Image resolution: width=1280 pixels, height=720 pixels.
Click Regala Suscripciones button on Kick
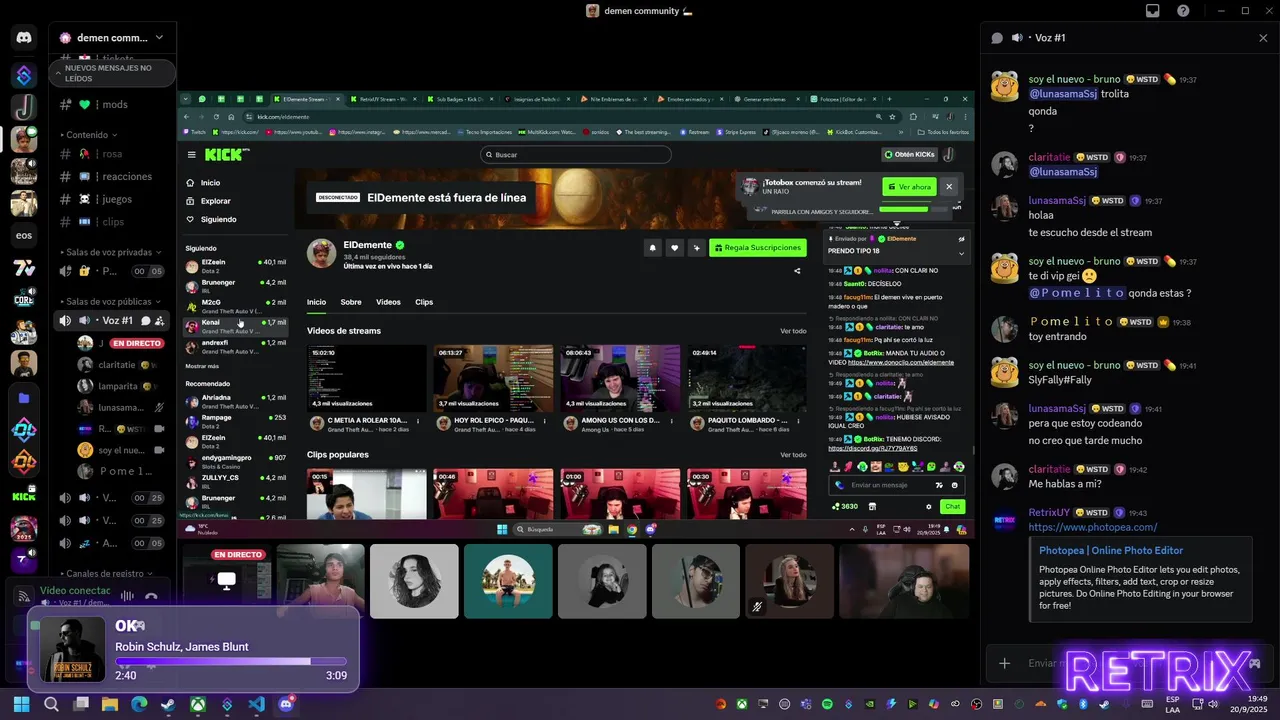pyautogui.click(x=757, y=248)
